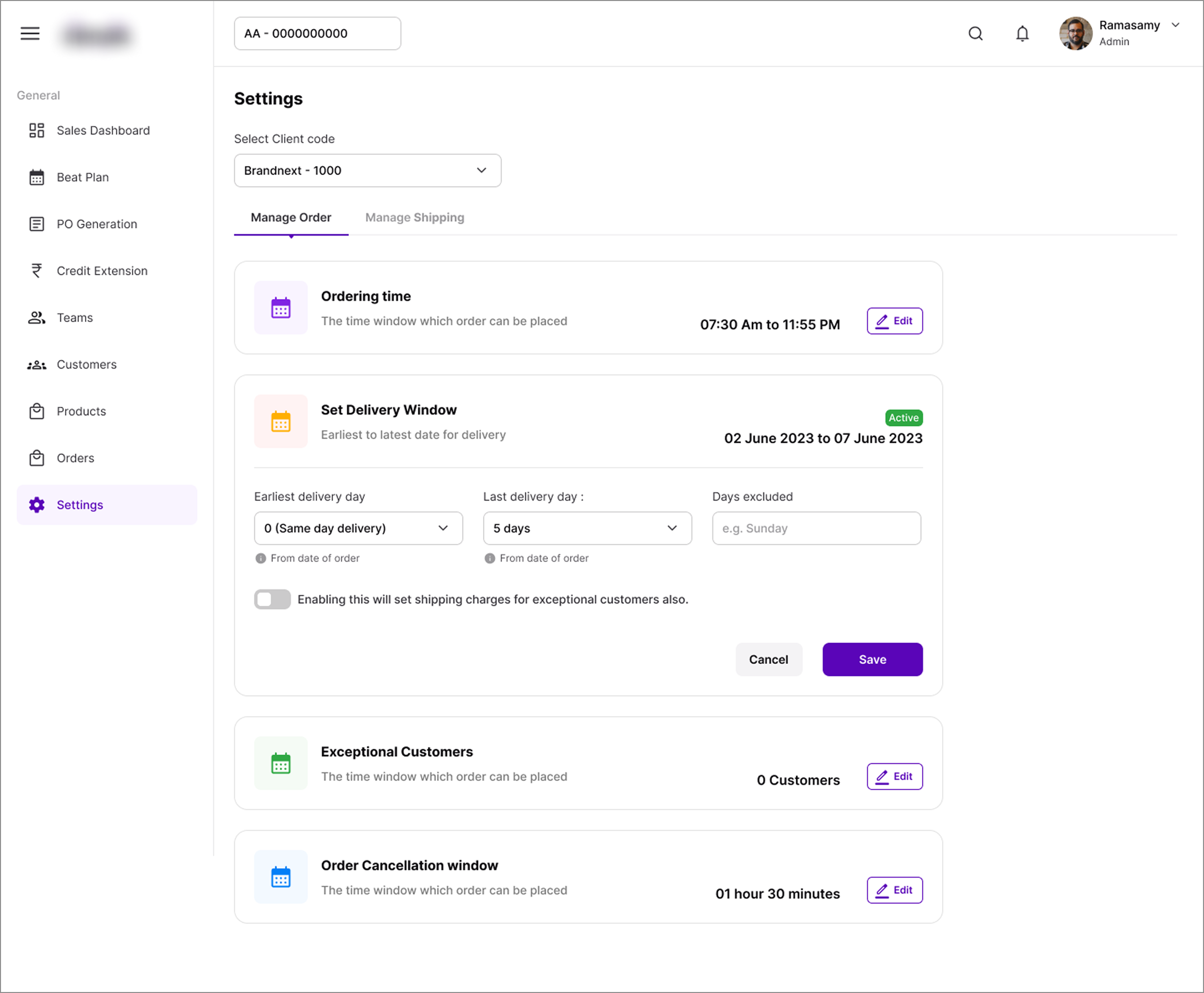Image resolution: width=1204 pixels, height=993 pixels.
Task: Click the 0 Customers value
Action: coord(798,780)
